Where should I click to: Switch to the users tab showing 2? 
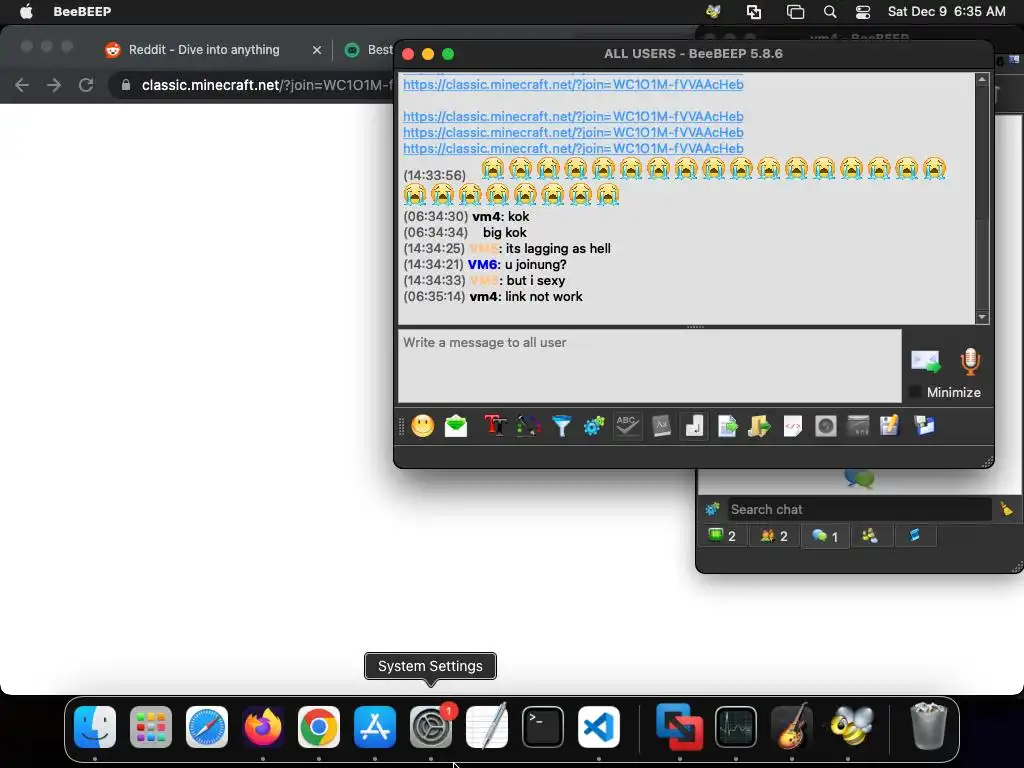(722, 536)
